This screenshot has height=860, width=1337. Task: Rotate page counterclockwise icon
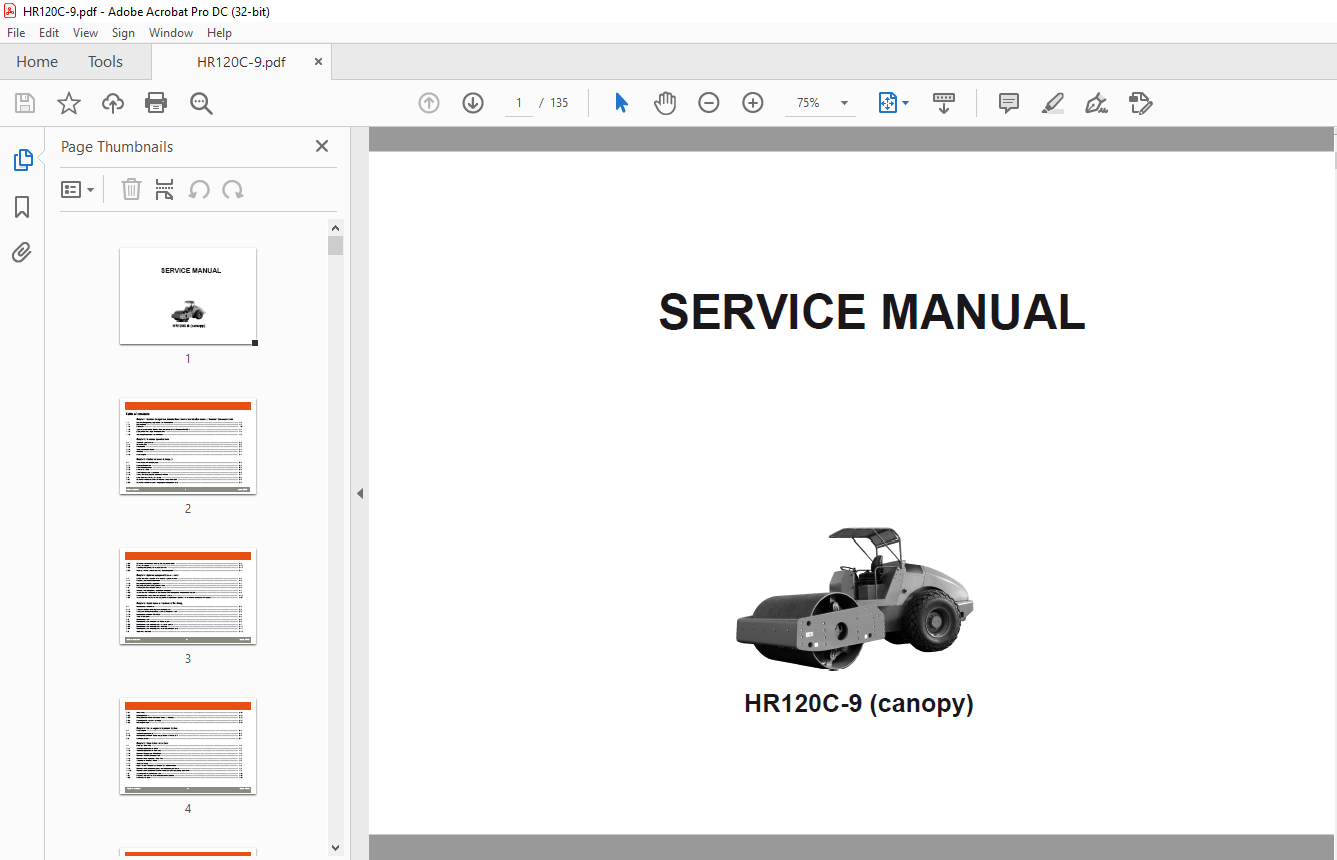tap(199, 189)
